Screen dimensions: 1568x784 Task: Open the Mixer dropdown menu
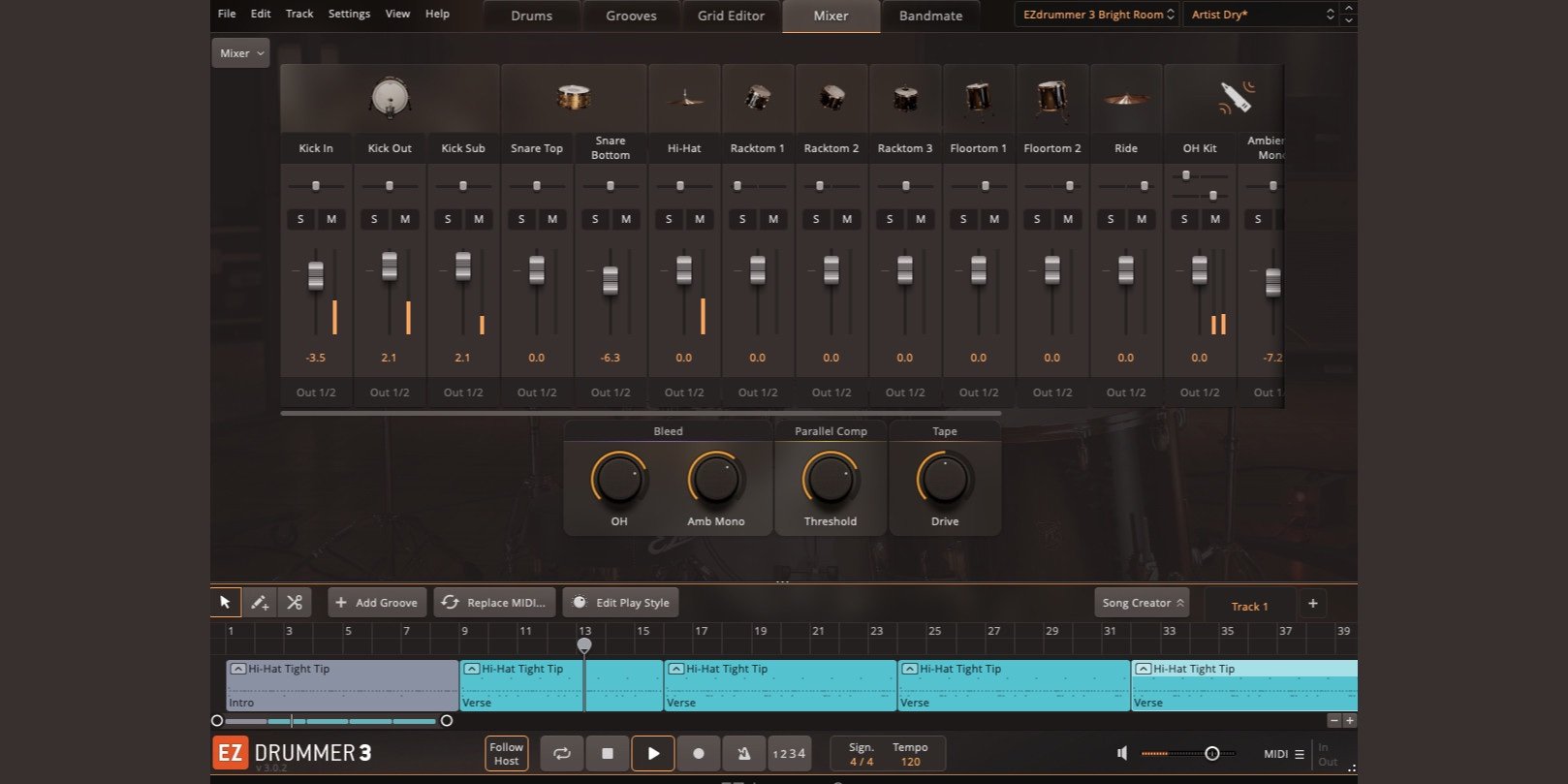coord(240,53)
